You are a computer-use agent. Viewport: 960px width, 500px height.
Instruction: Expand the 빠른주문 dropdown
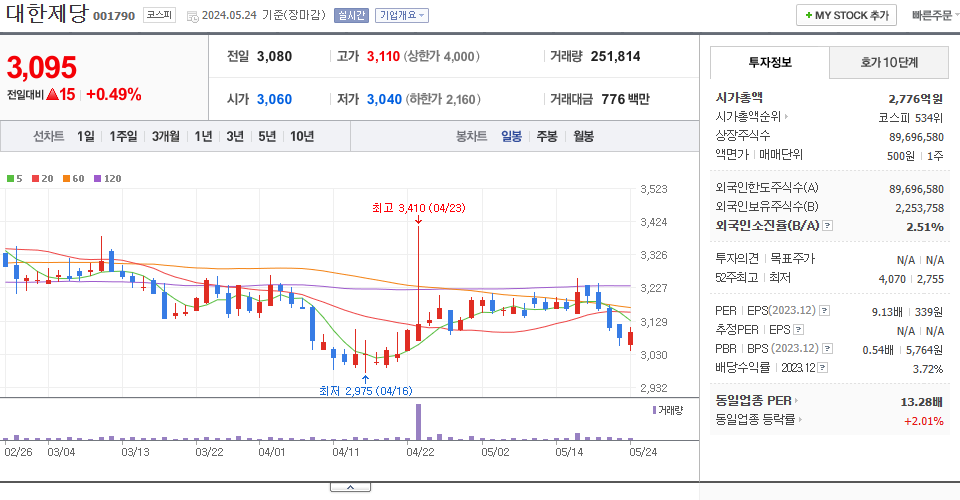point(935,15)
